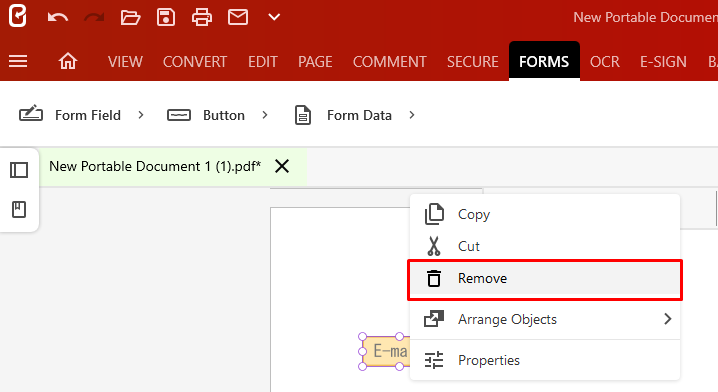Expand the Form Data chevron
718x392 pixels.
[412, 115]
